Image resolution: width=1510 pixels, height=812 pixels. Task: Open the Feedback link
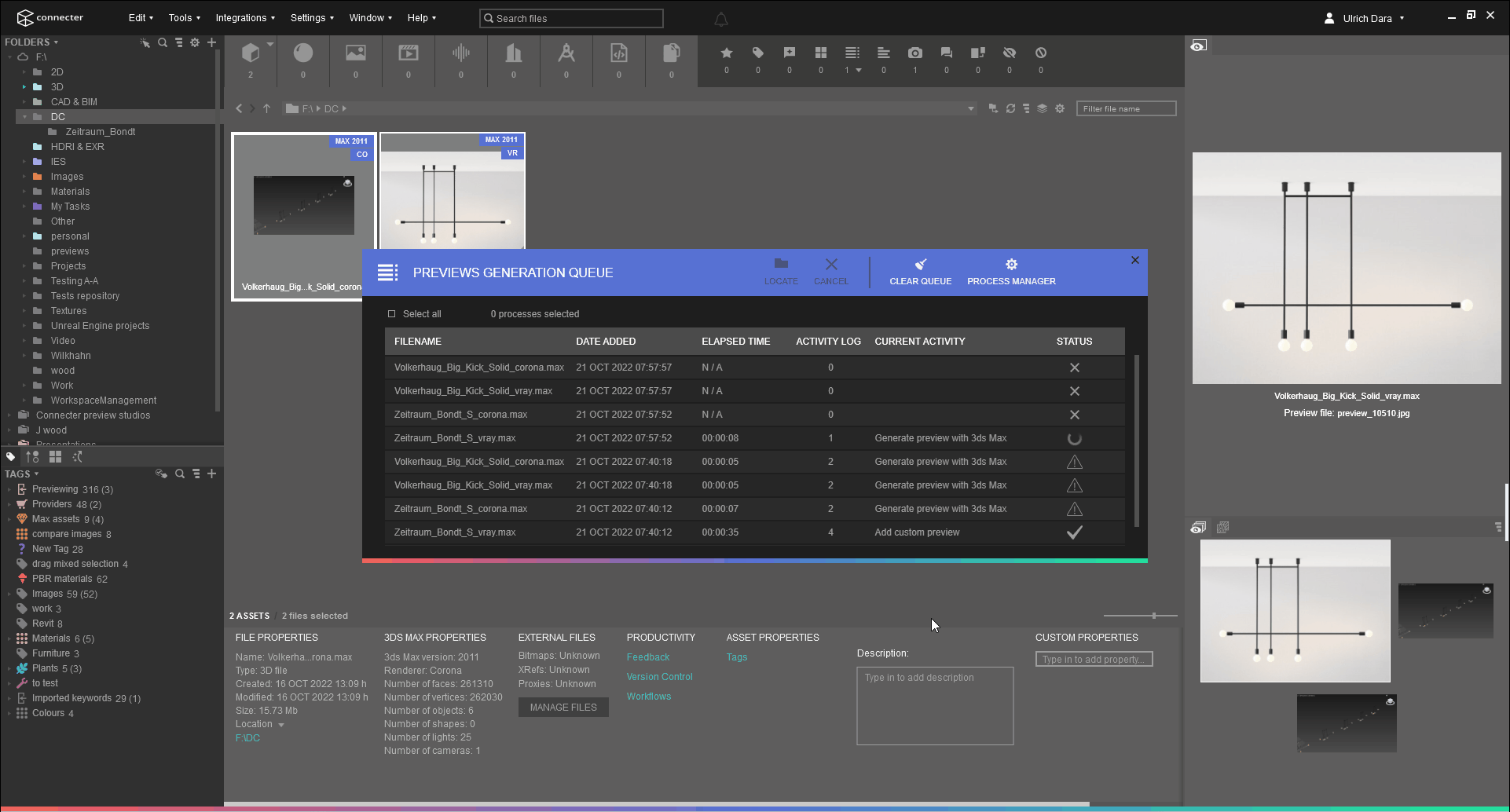click(648, 657)
